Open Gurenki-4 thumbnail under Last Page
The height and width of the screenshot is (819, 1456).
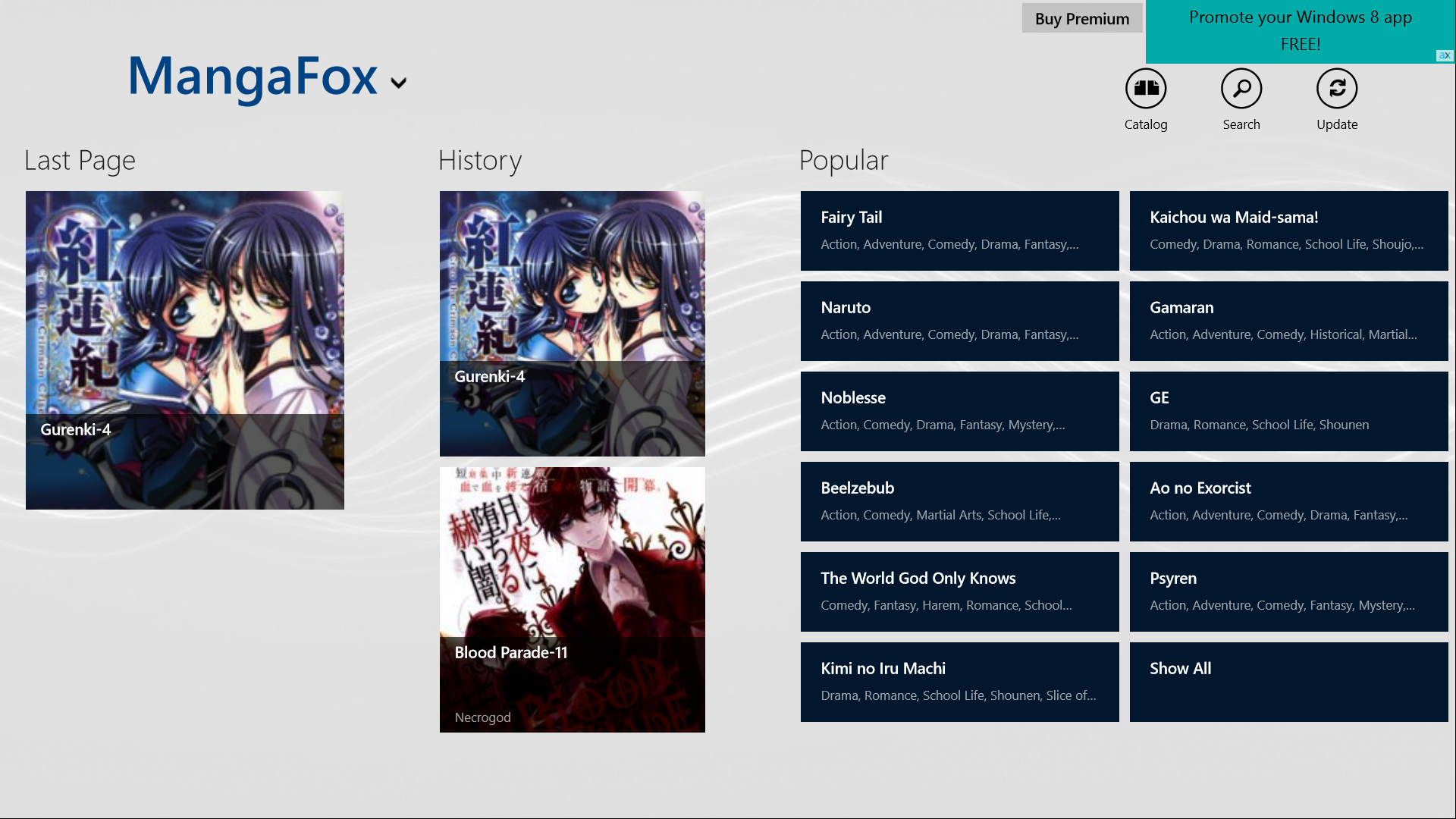click(x=185, y=350)
